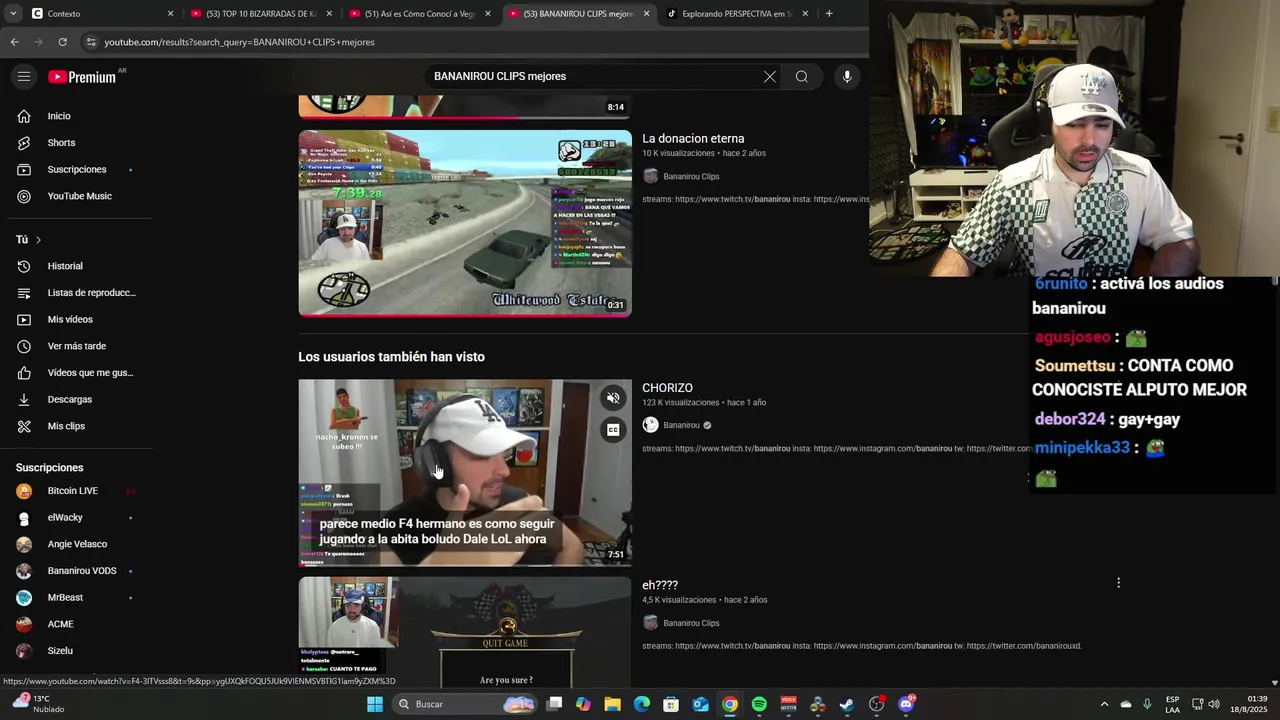Click the taskbar Buscar search box
The image size is (1280, 720).
(466, 704)
